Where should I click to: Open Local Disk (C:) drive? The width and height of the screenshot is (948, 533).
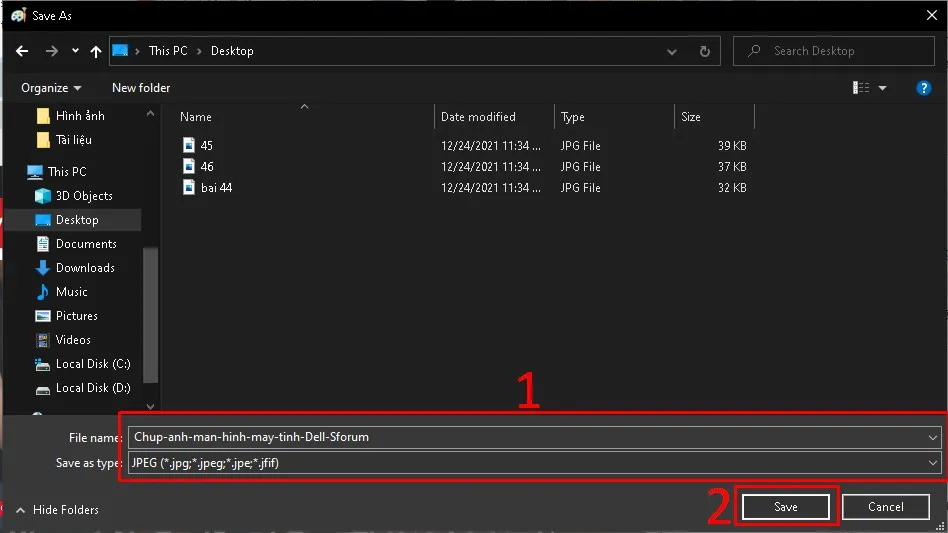(x=92, y=364)
